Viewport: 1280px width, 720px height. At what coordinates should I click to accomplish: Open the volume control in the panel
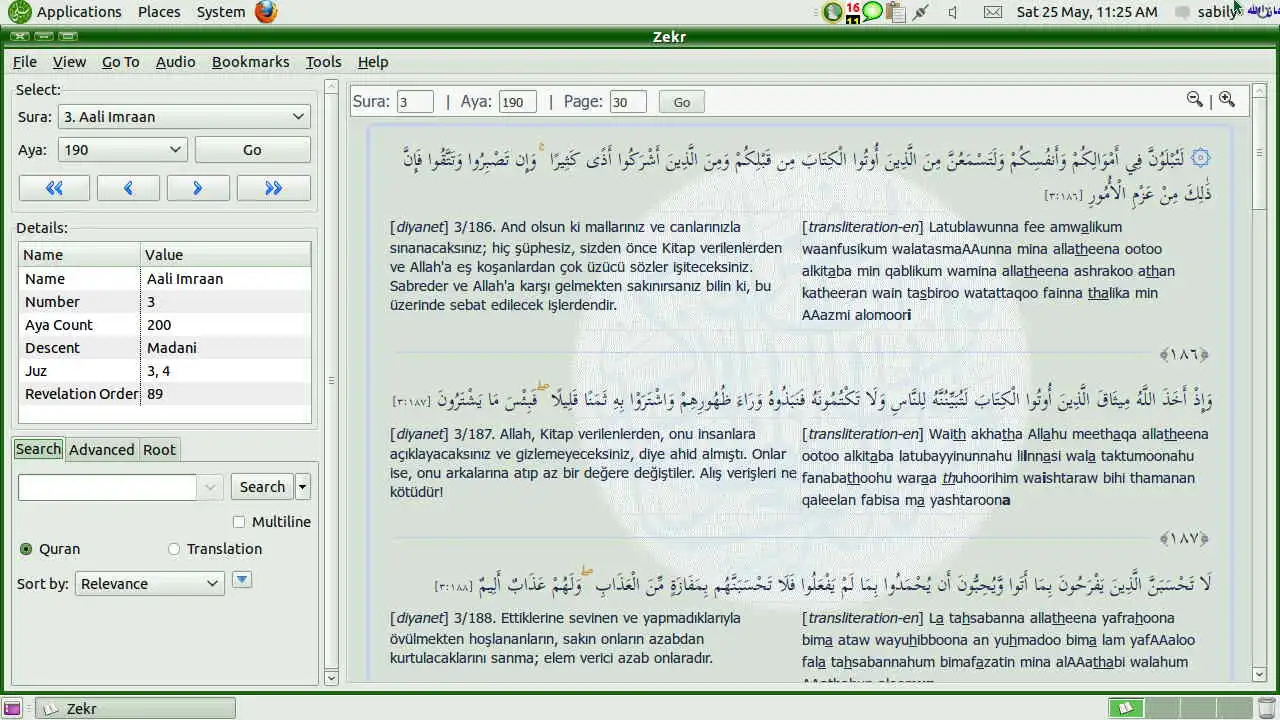pyautogui.click(x=953, y=12)
